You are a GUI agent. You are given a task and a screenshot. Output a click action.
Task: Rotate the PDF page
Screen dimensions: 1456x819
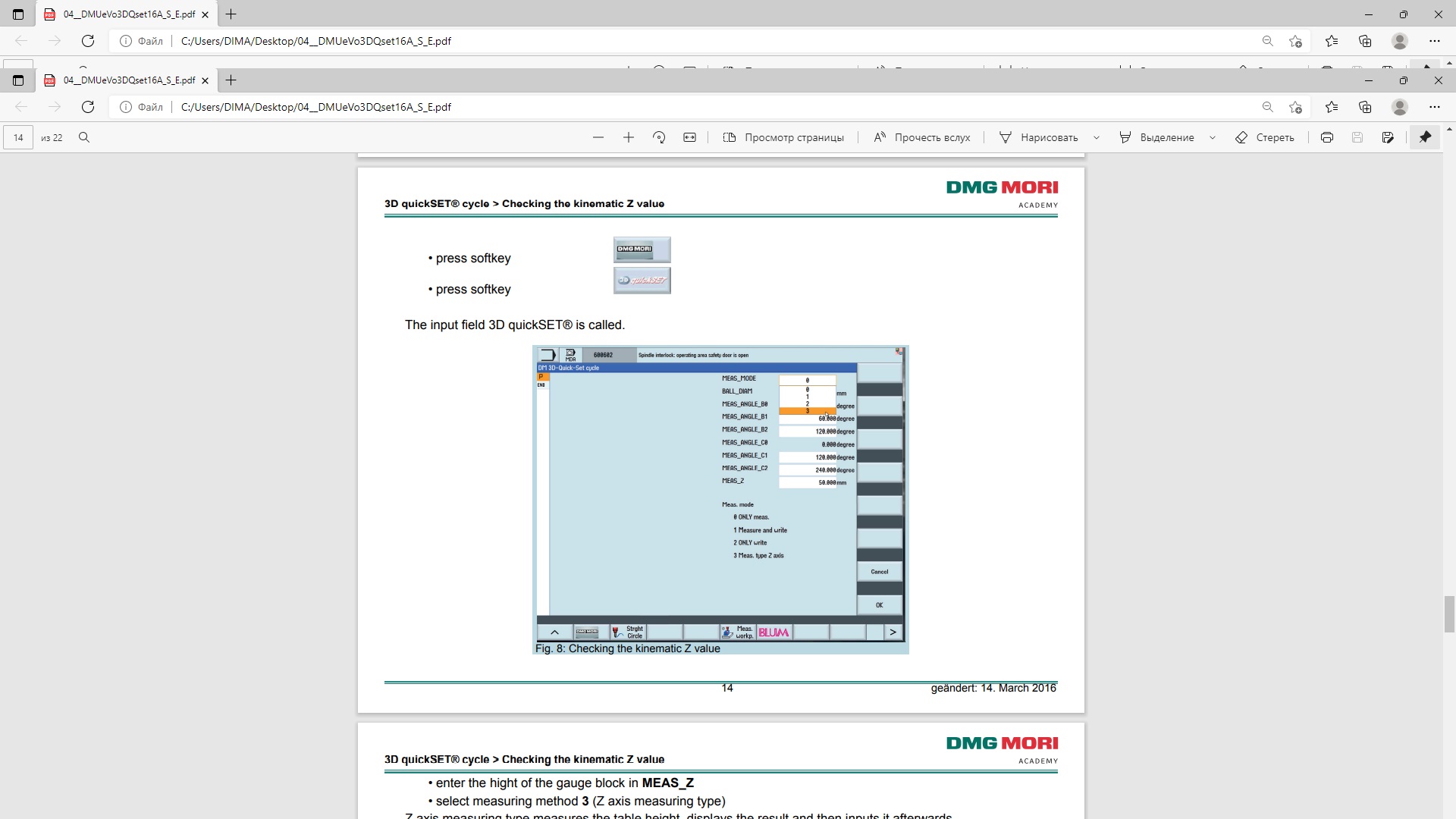pos(659,137)
